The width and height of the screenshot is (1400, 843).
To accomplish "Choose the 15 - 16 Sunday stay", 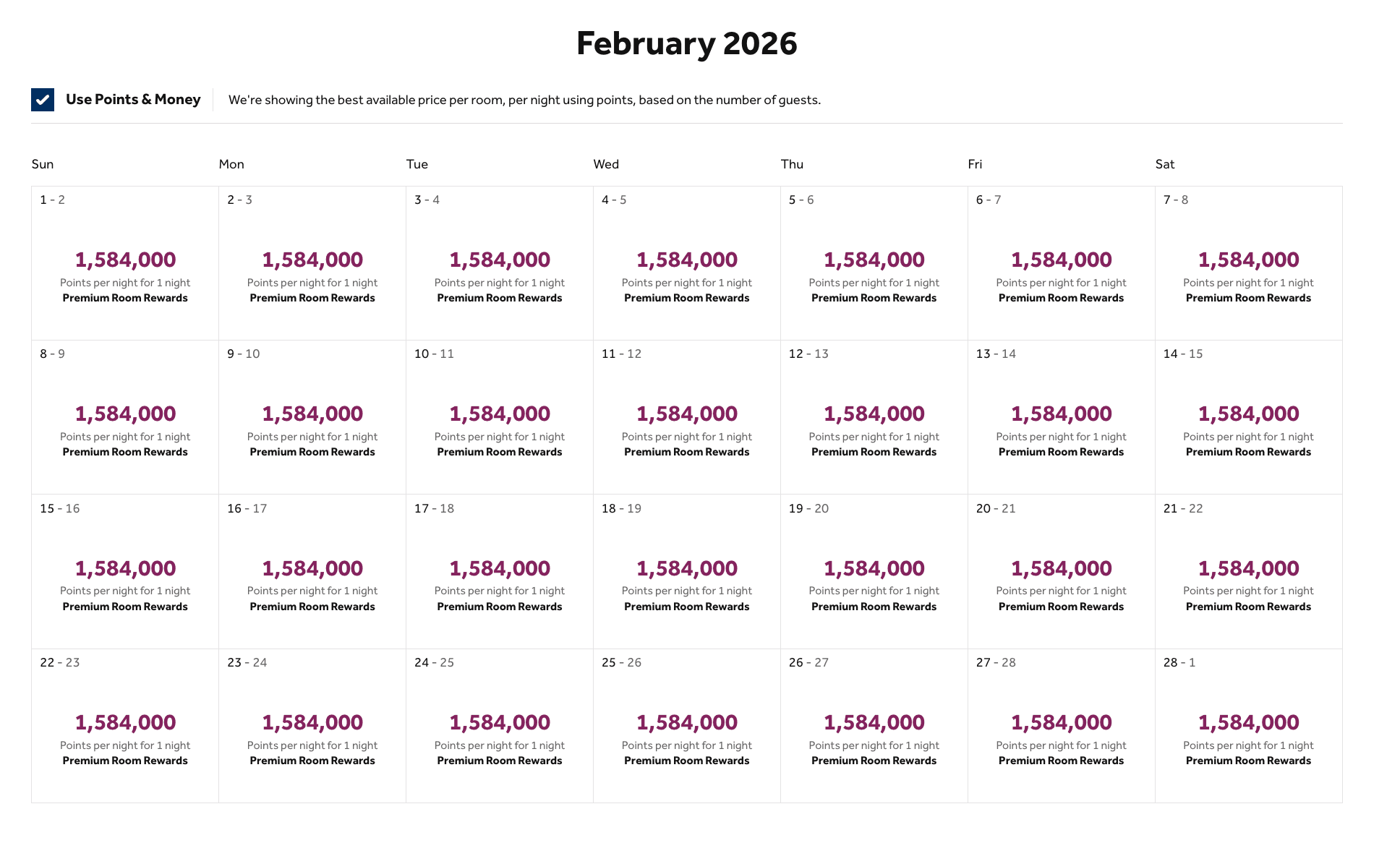I will click(x=125, y=572).
